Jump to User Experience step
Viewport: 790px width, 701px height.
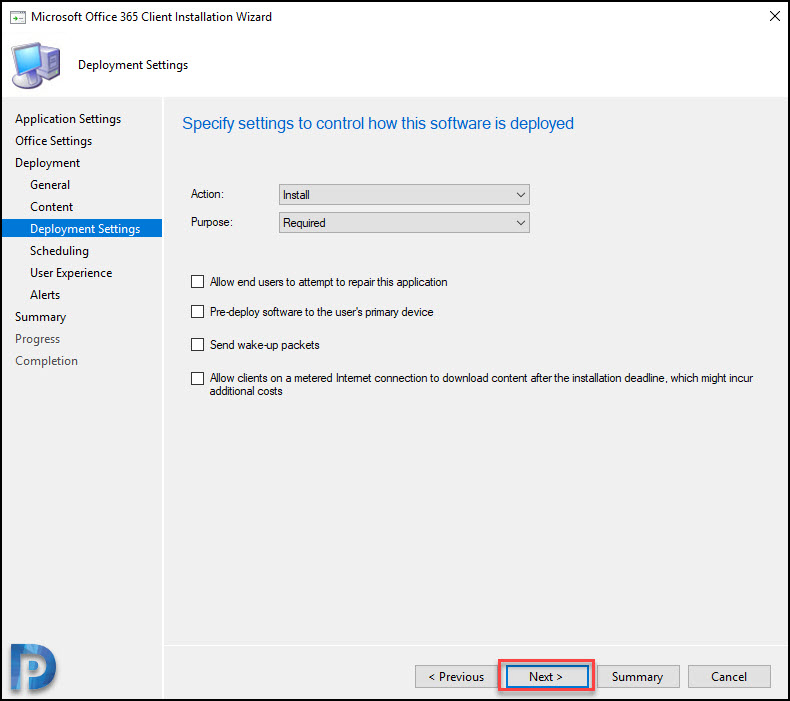[71, 273]
